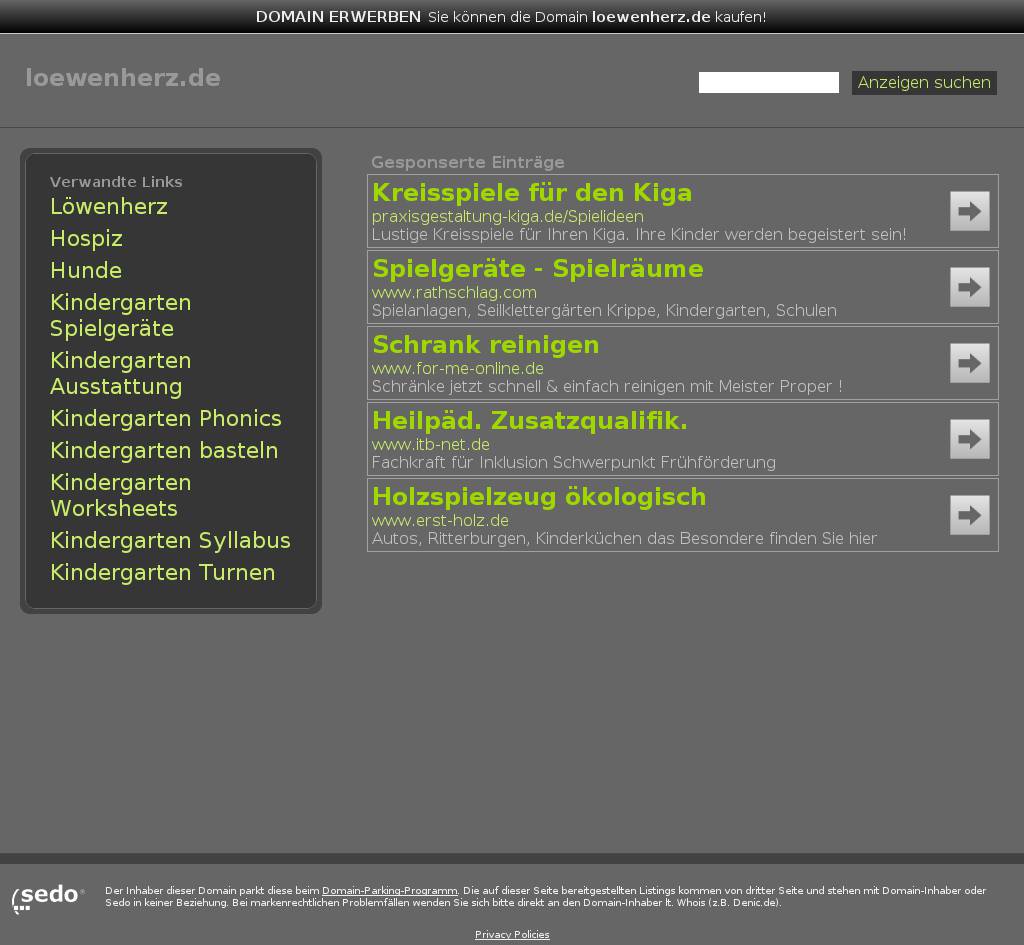The width and height of the screenshot is (1024, 945).
Task: Click arrow icon beside Holzspielzeug ökologisch
Action: pos(969,515)
